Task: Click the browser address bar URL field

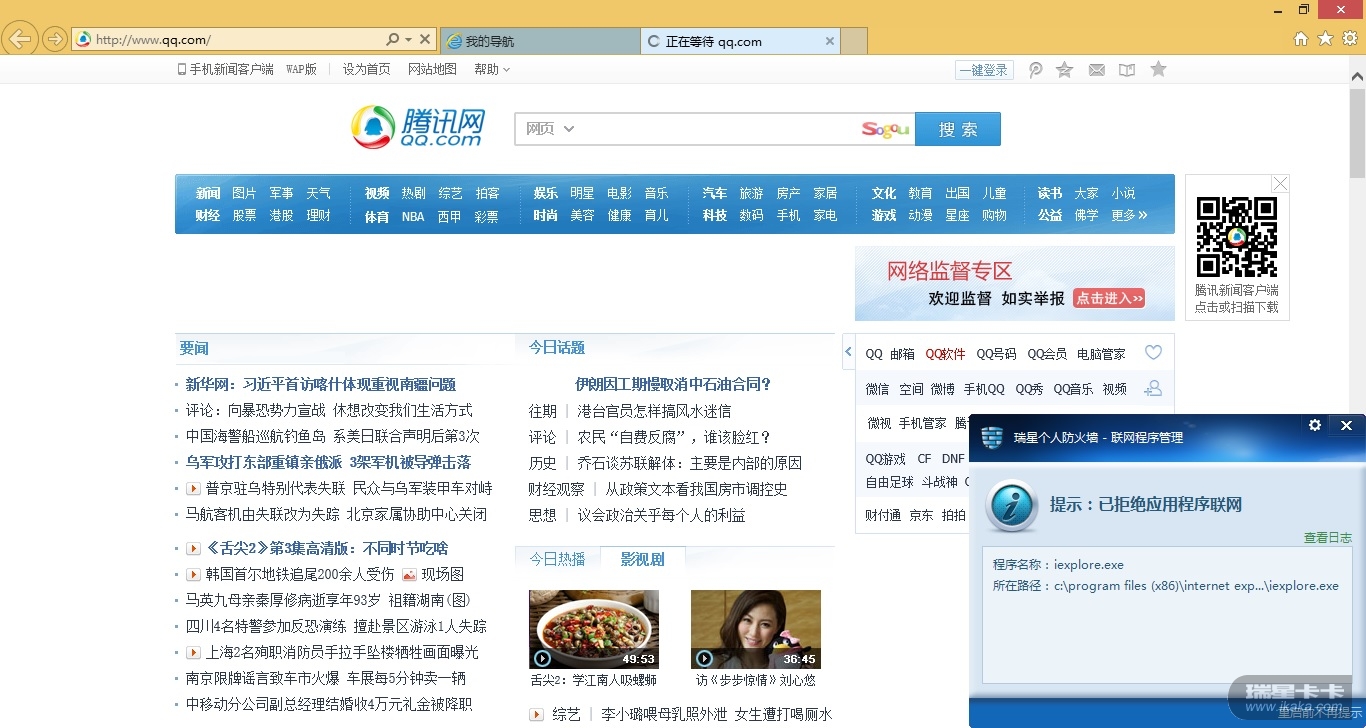Action: (238, 40)
